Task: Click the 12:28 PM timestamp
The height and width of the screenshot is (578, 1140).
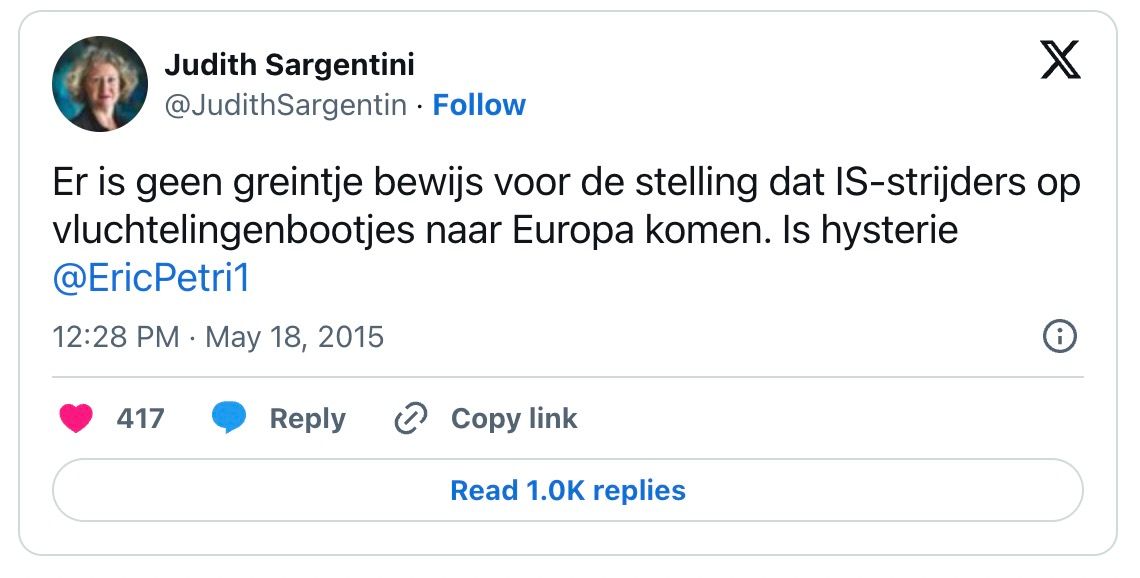Action: 116,336
